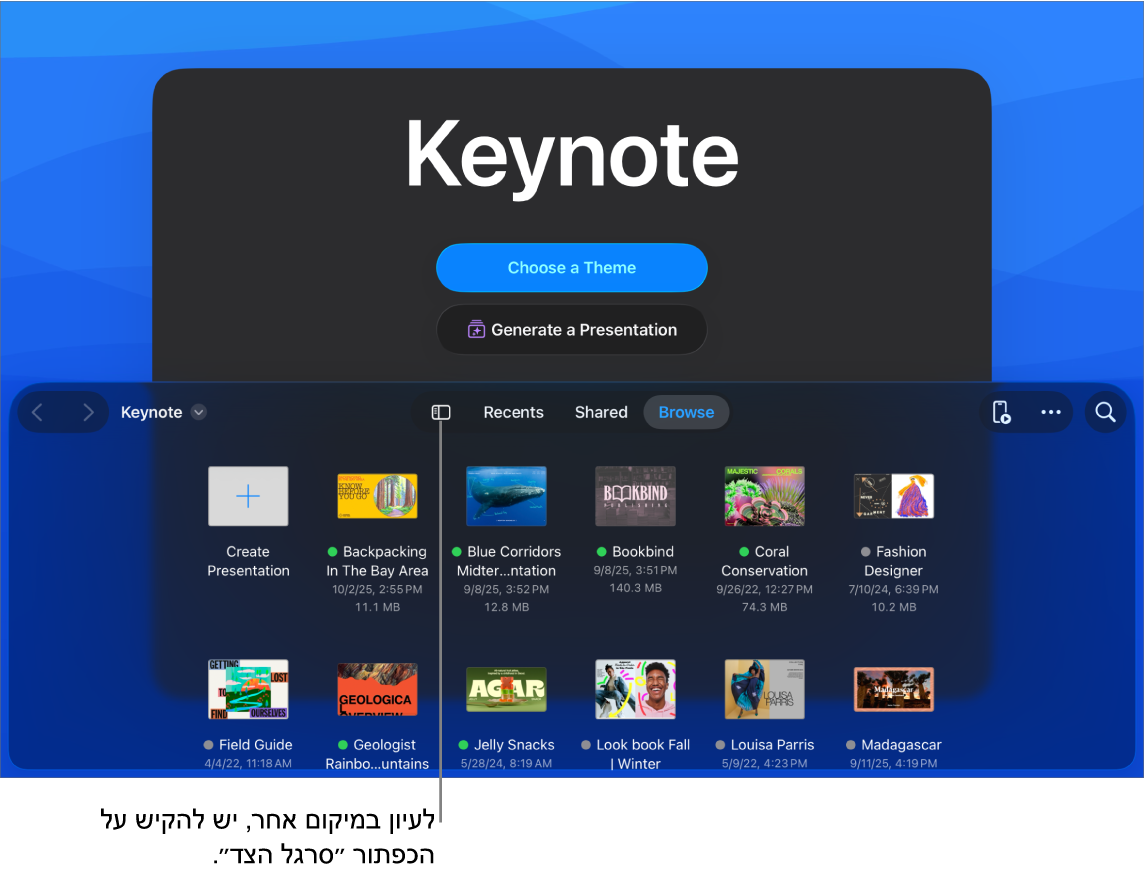Open Field Guide presentation thumbnail
Image resolution: width=1144 pixels, height=870 pixels.
[248, 690]
